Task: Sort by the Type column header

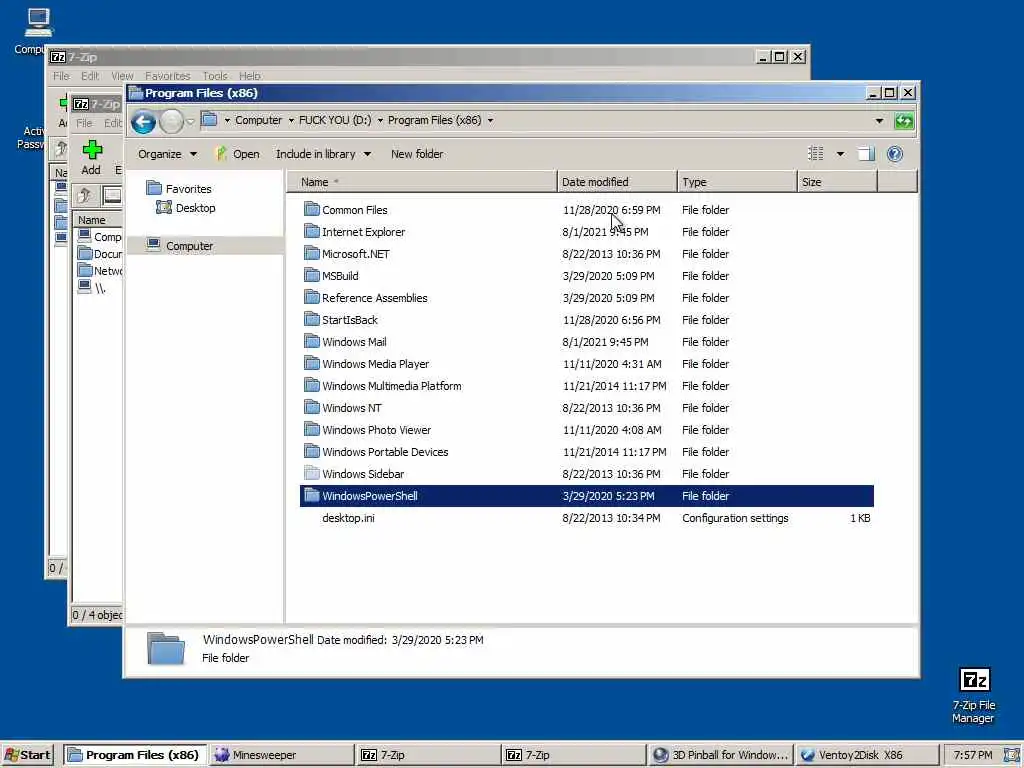Action: click(x=737, y=182)
